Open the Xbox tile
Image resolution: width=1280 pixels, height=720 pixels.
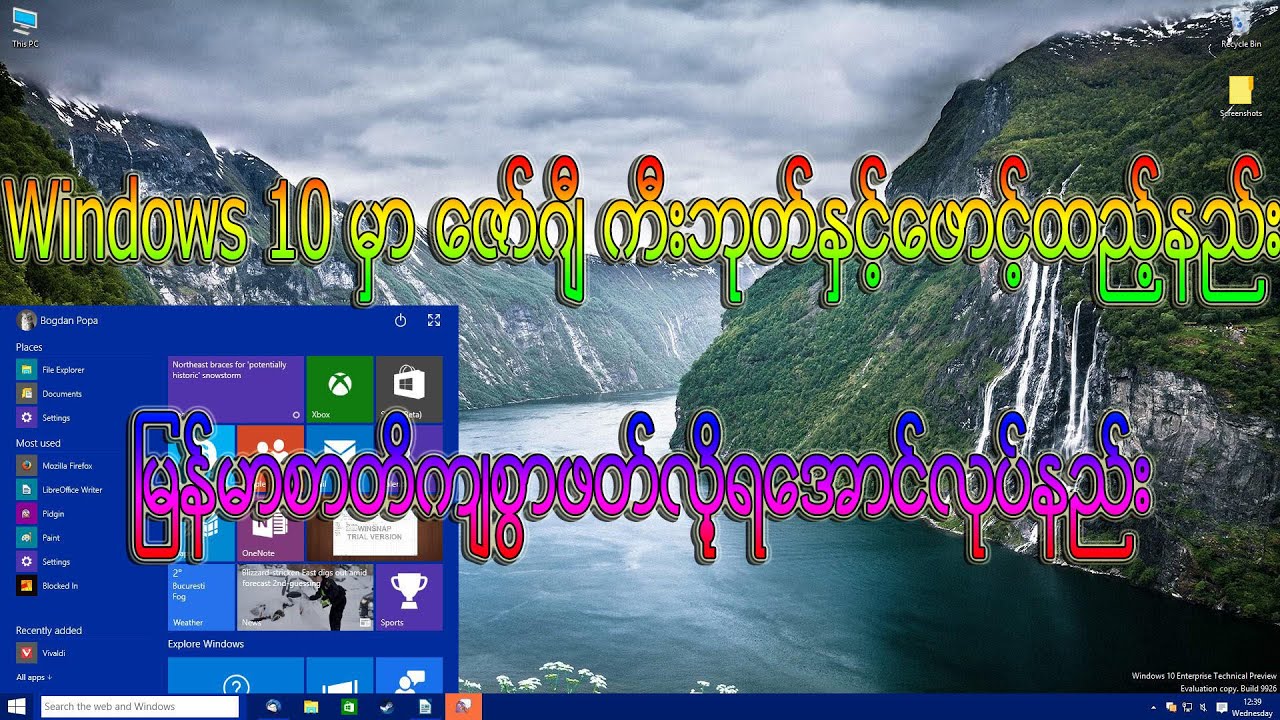[340, 389]
